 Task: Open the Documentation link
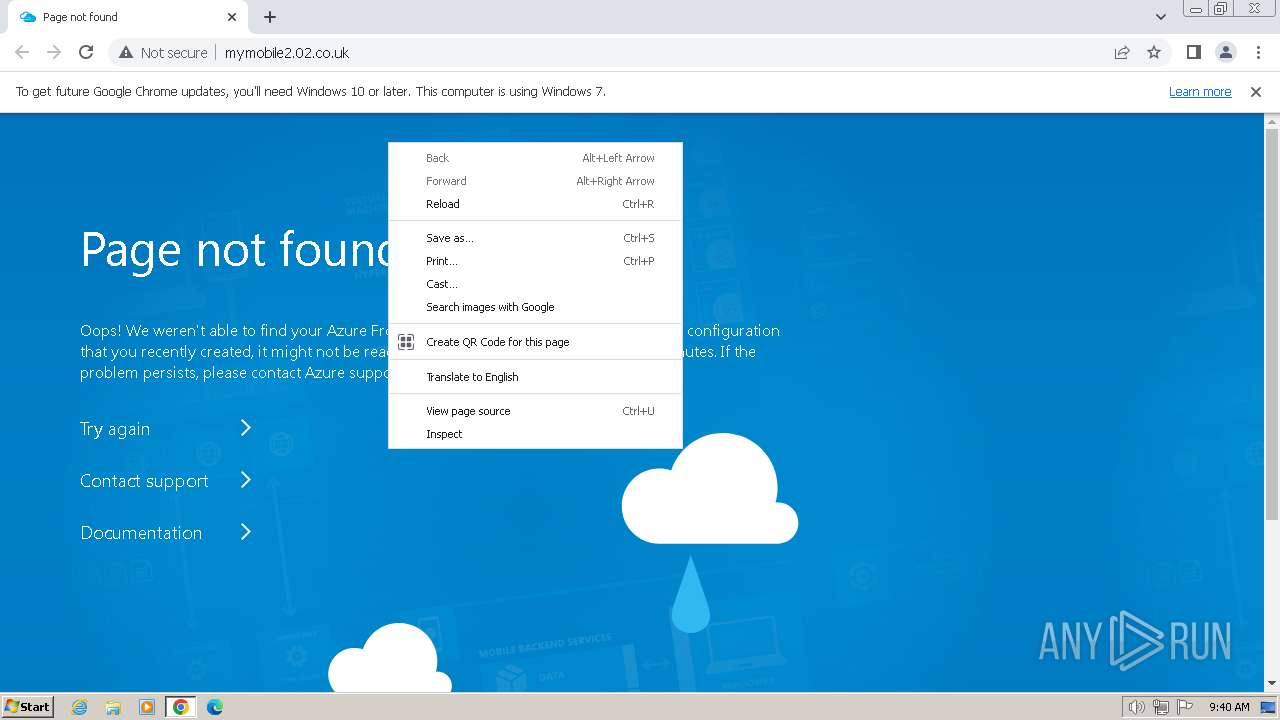[x=141, y=533]
